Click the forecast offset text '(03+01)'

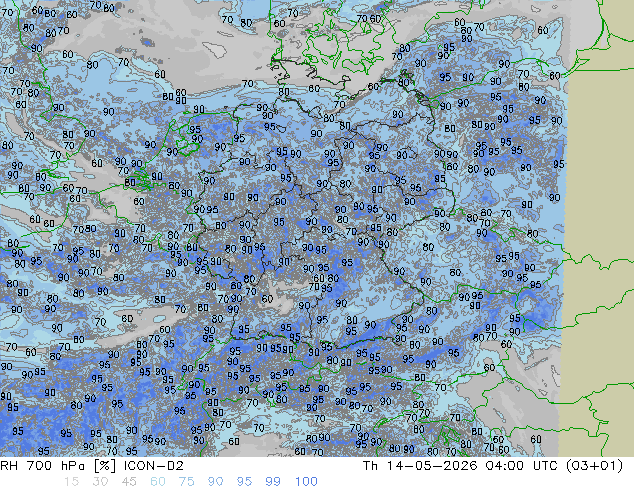point(595,466)
